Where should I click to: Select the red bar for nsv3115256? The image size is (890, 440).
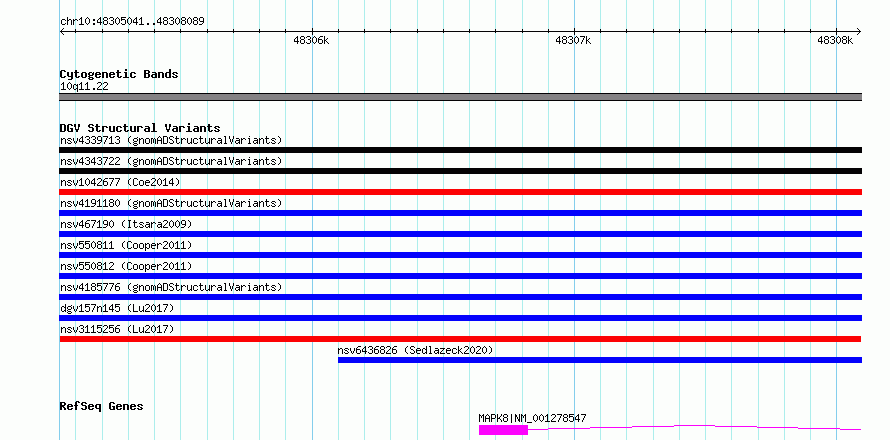[x=460, y=339]
